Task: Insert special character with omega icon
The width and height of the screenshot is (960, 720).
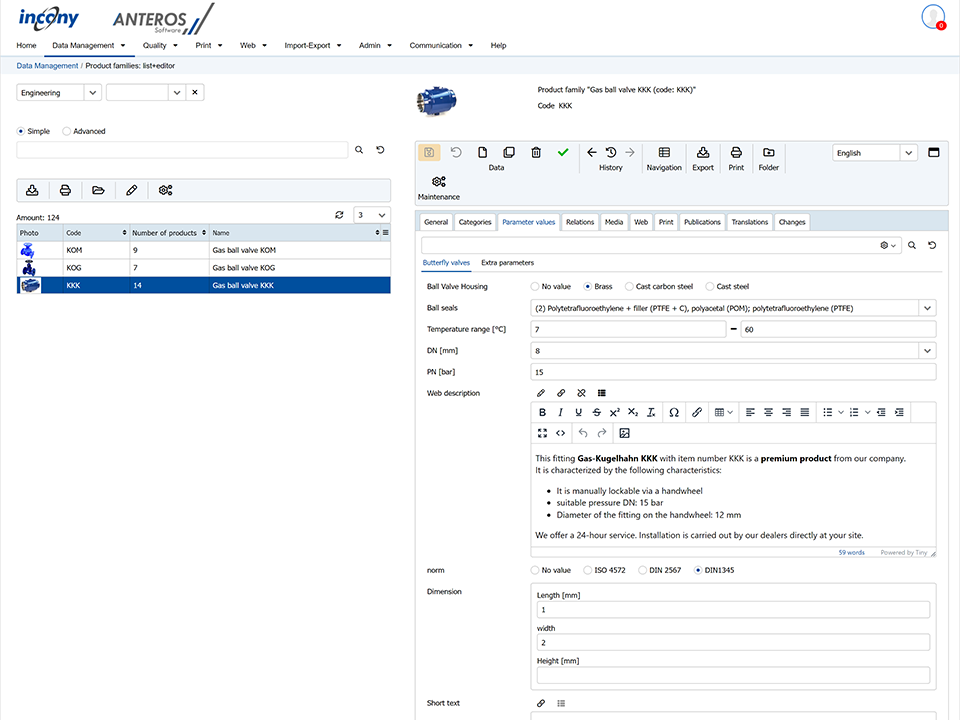Action: click(x=673, y=412)
